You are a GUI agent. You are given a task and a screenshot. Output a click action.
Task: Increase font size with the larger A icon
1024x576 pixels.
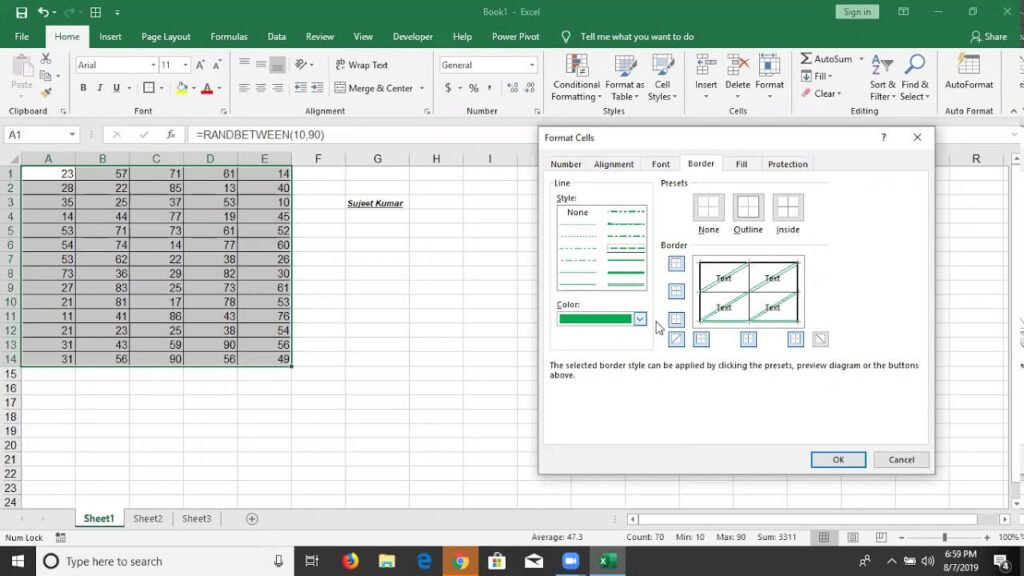pos(200,65)
